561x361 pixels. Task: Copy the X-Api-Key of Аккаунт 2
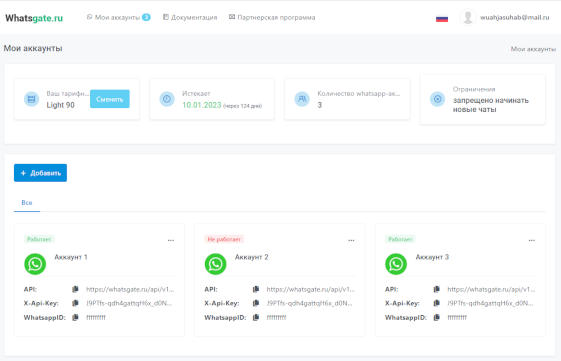pyautogui.click(x=256, y=303)
